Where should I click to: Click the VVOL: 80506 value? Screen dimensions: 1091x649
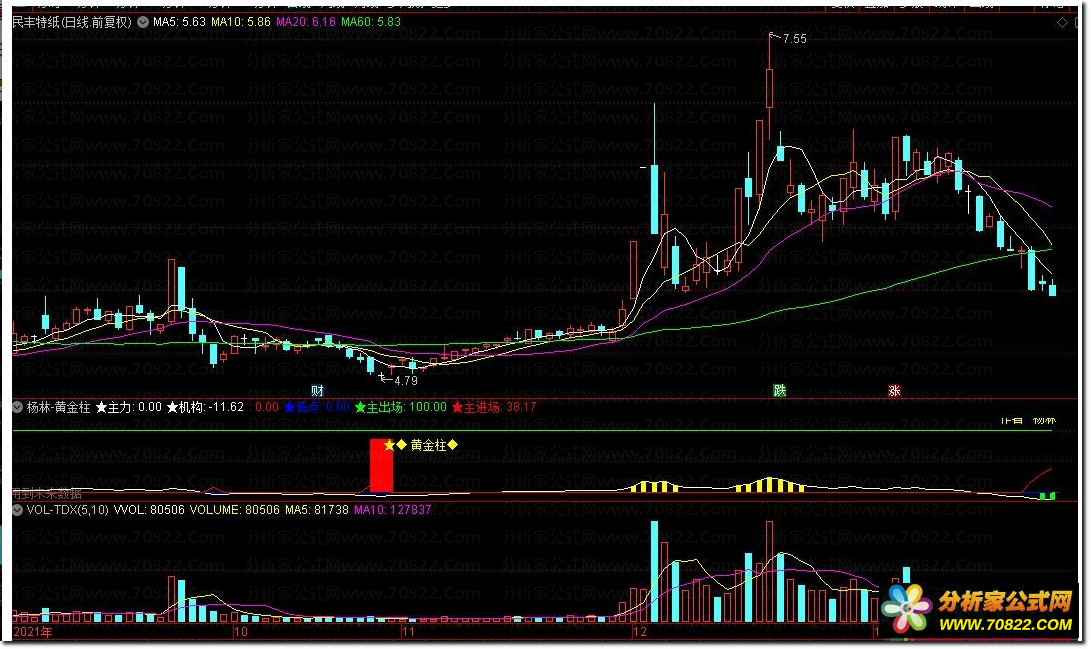149,510
